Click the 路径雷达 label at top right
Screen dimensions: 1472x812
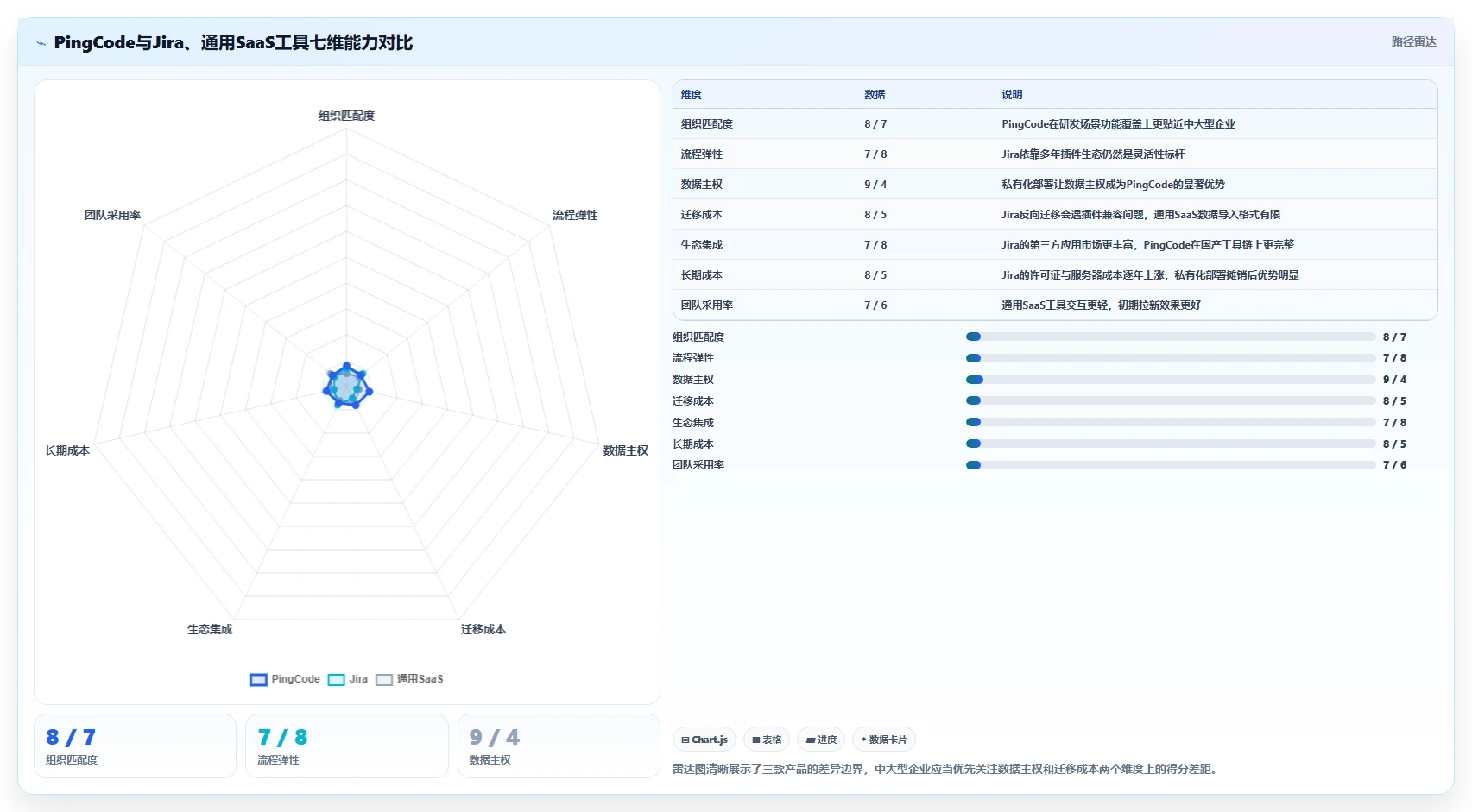1413,41
